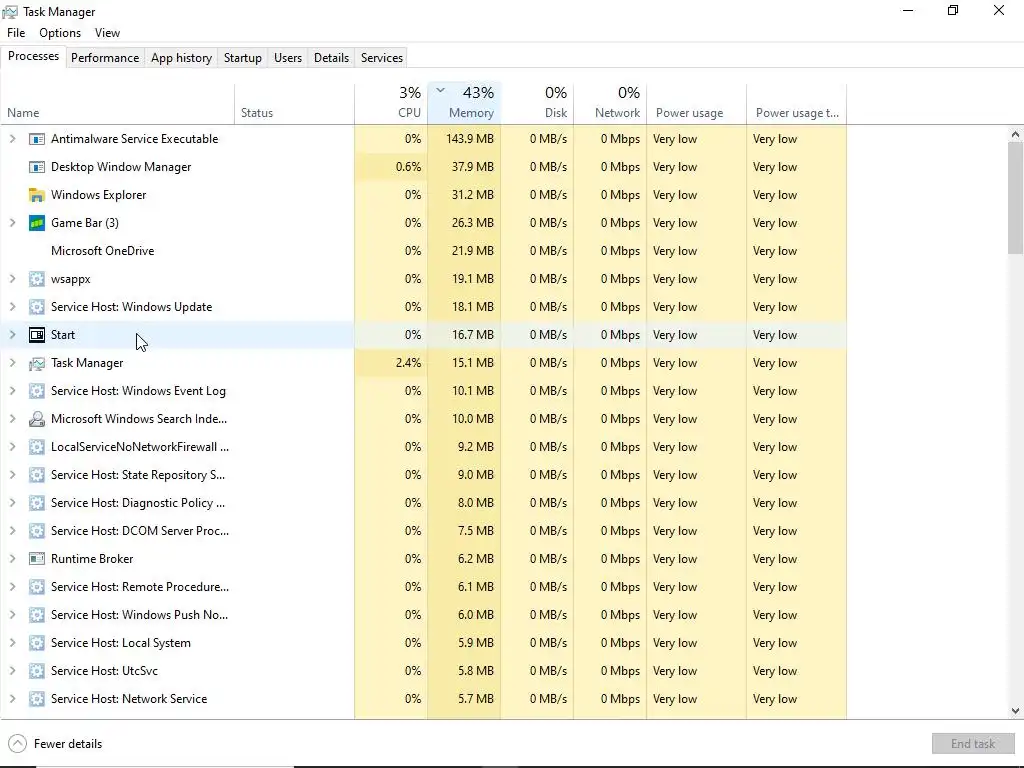Click the scrollbar up arrow
The width and height of the screenshot is (1024, 768).
(x=1015, y=134)
